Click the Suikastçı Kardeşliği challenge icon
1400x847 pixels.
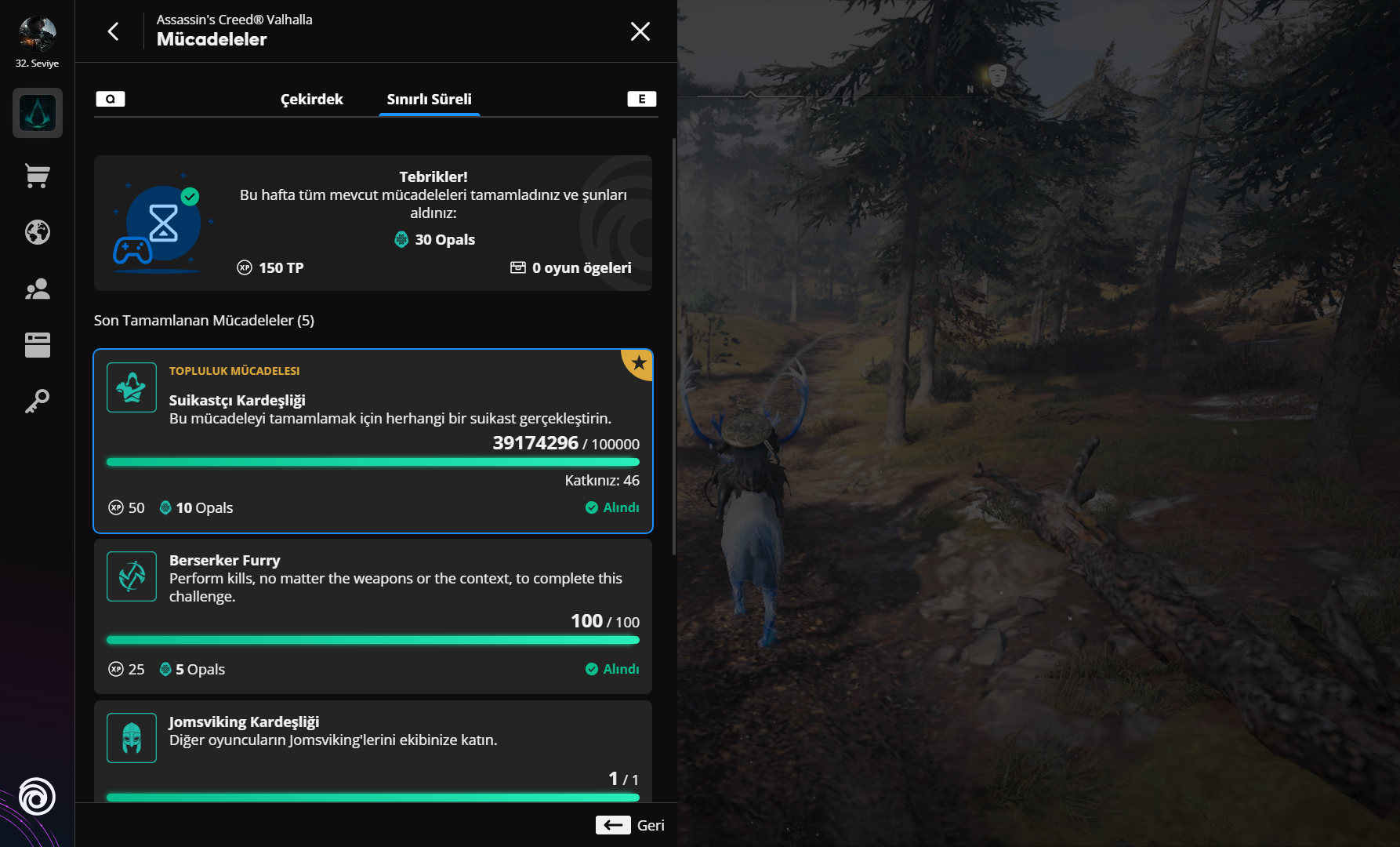(132, 387)
